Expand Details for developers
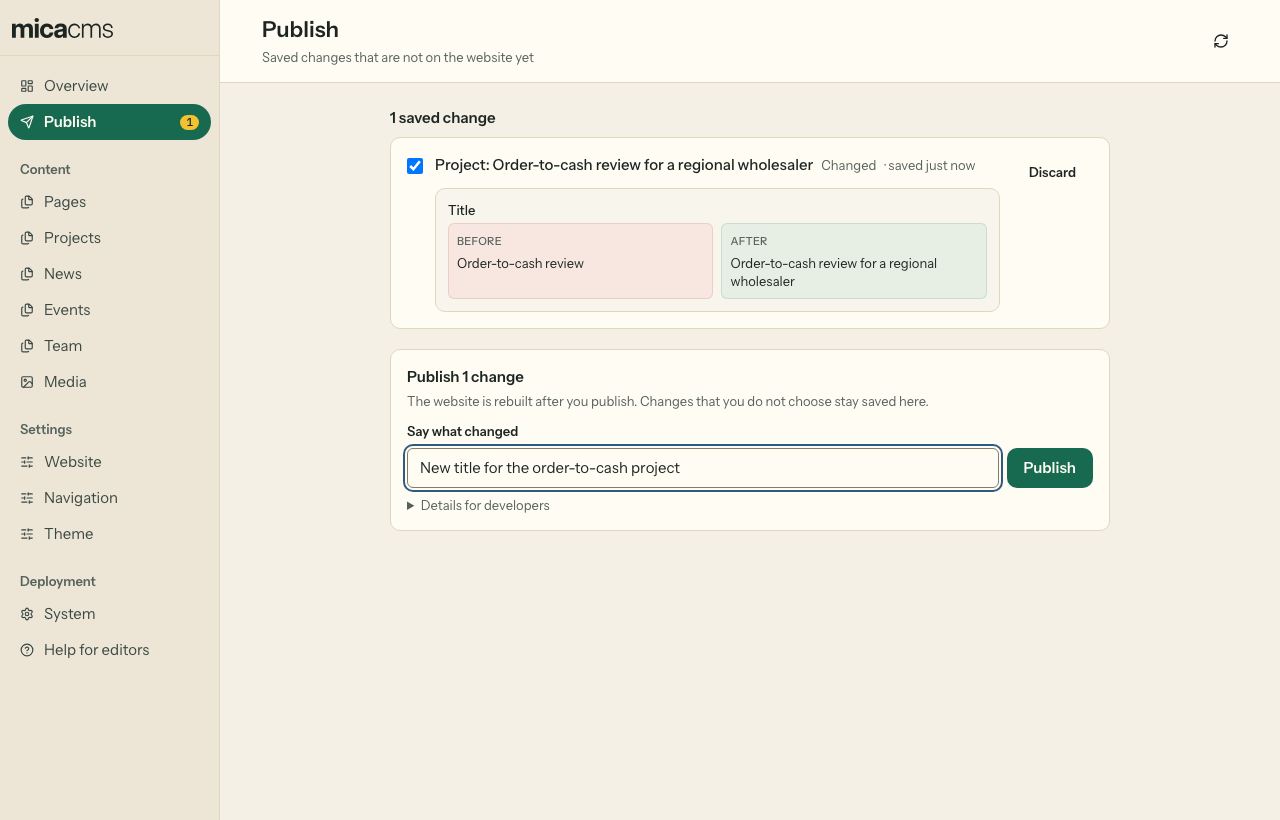The height and width of the screenshot is (820, 1280). 478,506
